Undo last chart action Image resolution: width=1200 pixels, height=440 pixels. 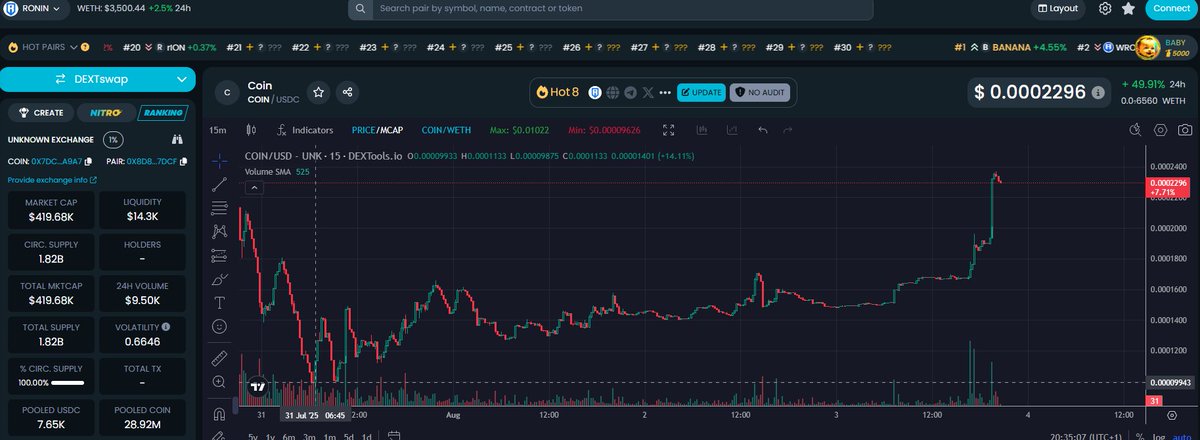pos(763,130)
